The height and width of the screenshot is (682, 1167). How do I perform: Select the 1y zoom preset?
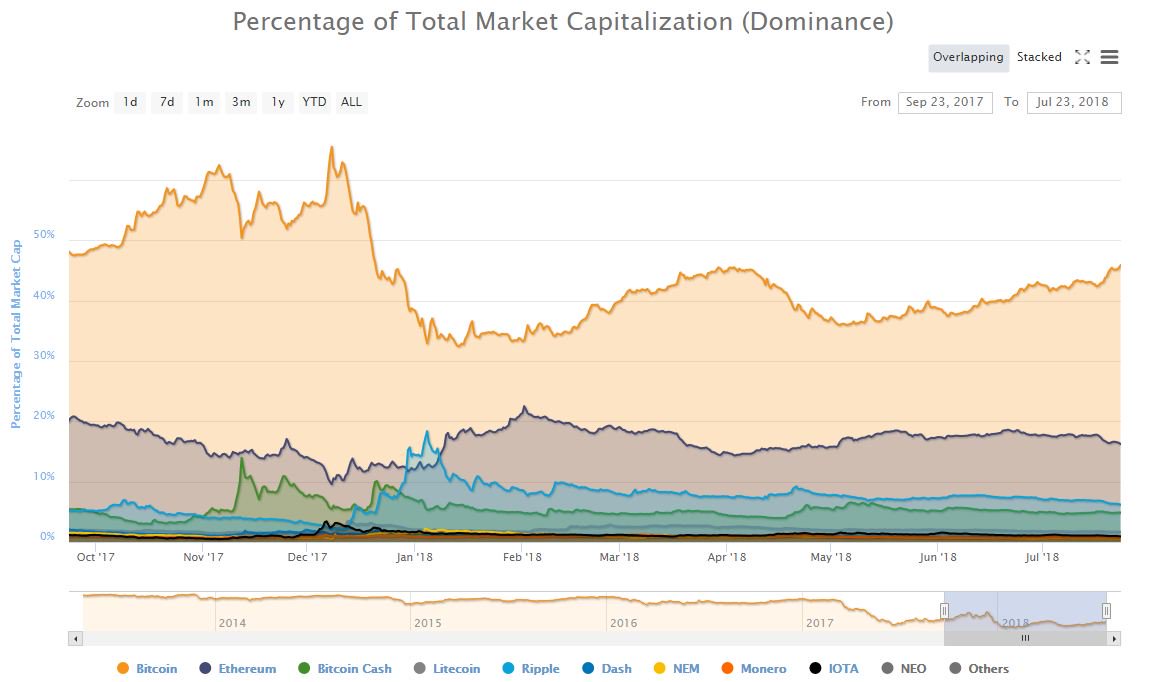(x=277, y=101)
